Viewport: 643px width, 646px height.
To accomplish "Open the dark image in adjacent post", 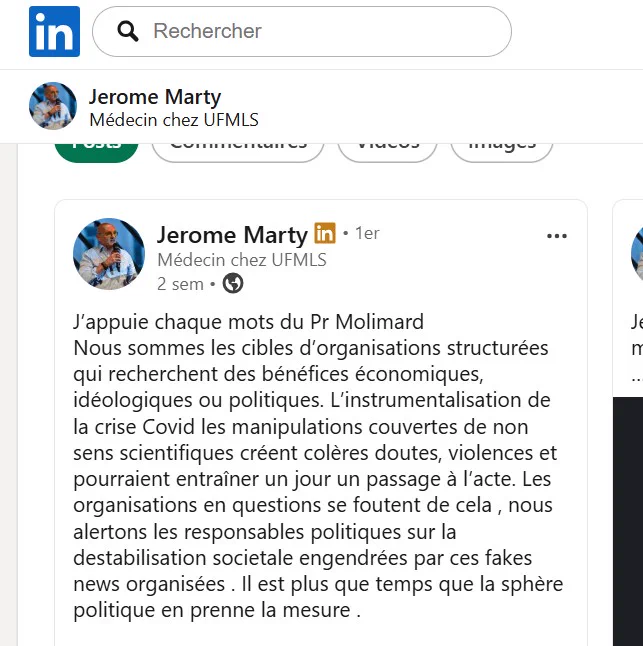I will [628, 522].
